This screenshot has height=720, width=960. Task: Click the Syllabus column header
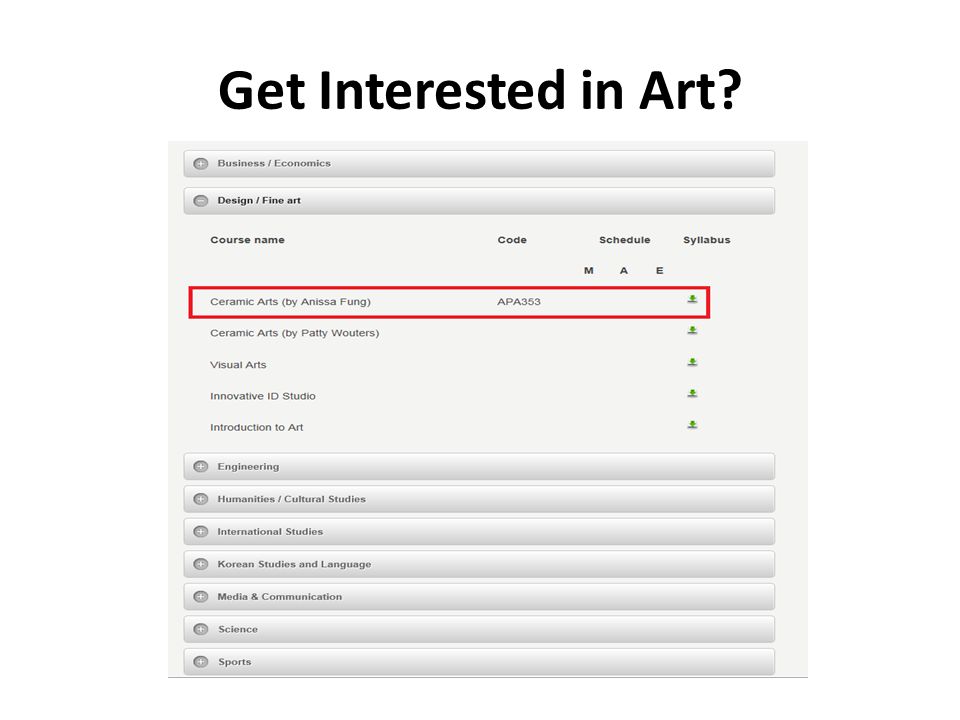coord(707,240)
